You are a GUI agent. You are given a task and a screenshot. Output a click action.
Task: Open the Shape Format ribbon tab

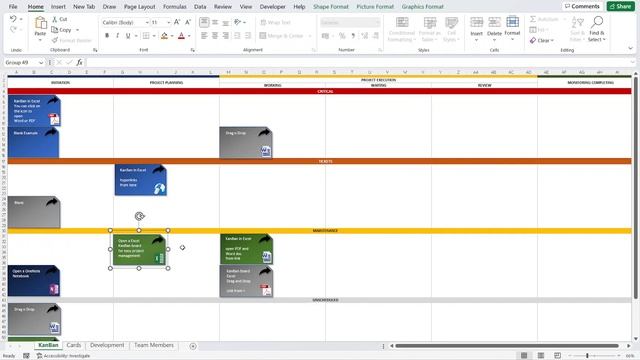pyautogui.click(x=331, y=7)
